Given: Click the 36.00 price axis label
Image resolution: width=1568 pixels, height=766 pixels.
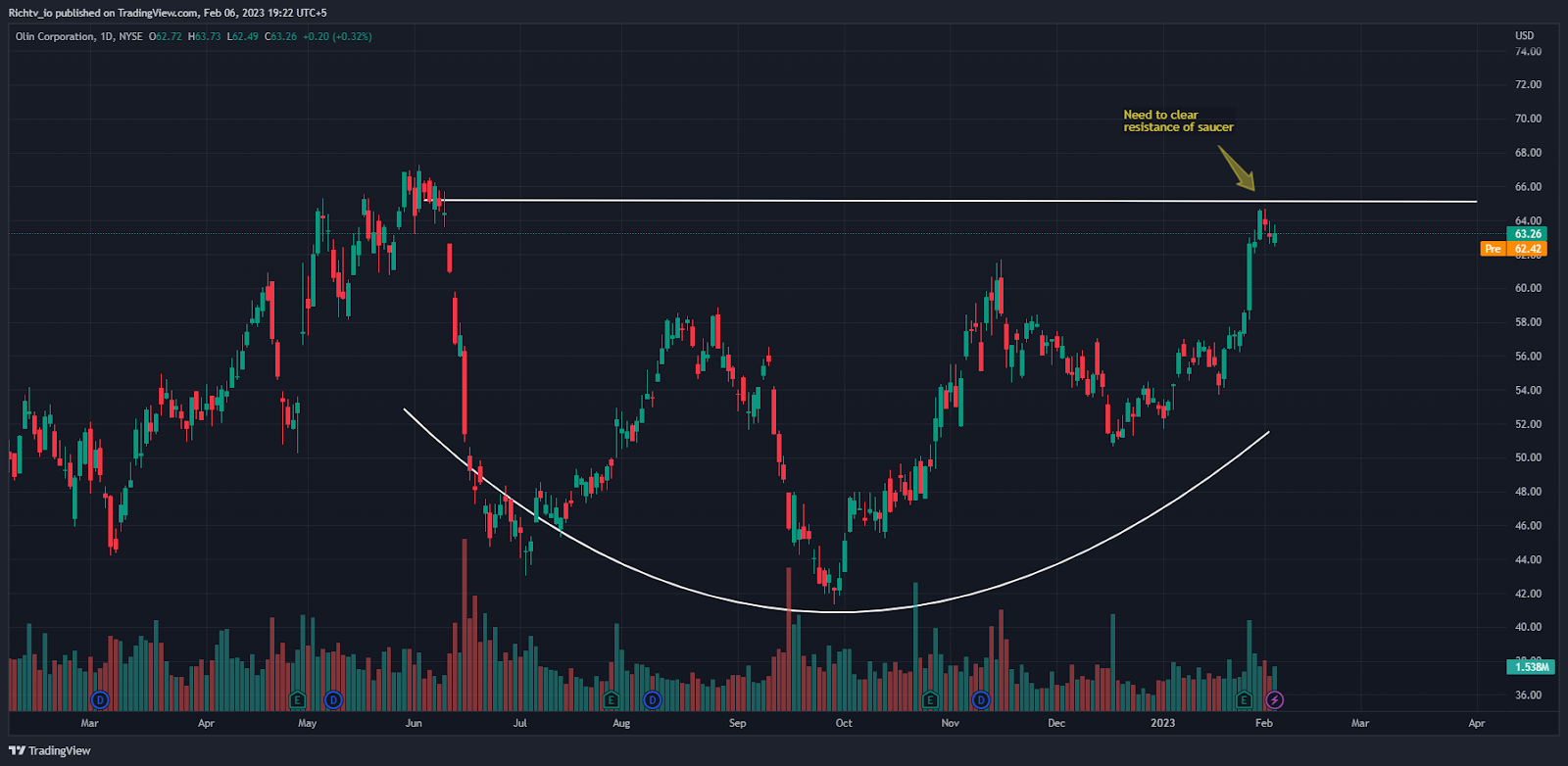Looking at the screenshot, I should [x=1528, y=695].
